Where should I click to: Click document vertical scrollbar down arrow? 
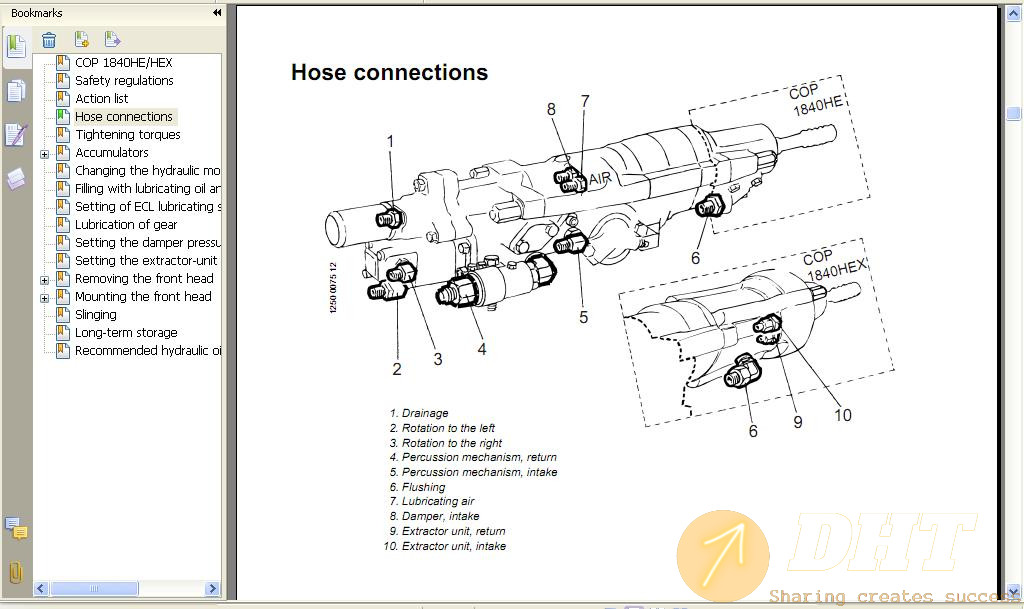1014,592
